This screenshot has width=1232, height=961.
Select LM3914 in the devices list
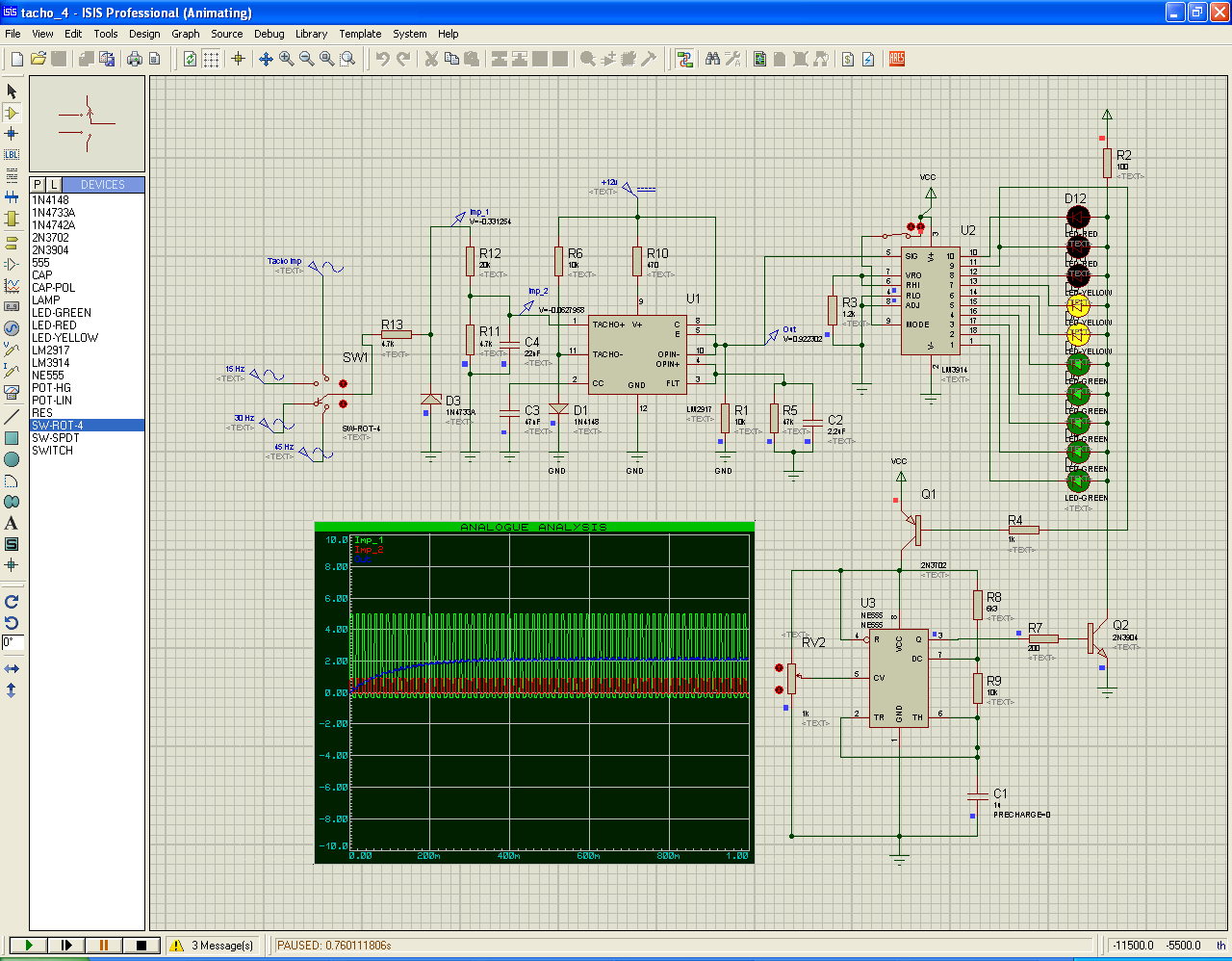click(x=50, y=363)
